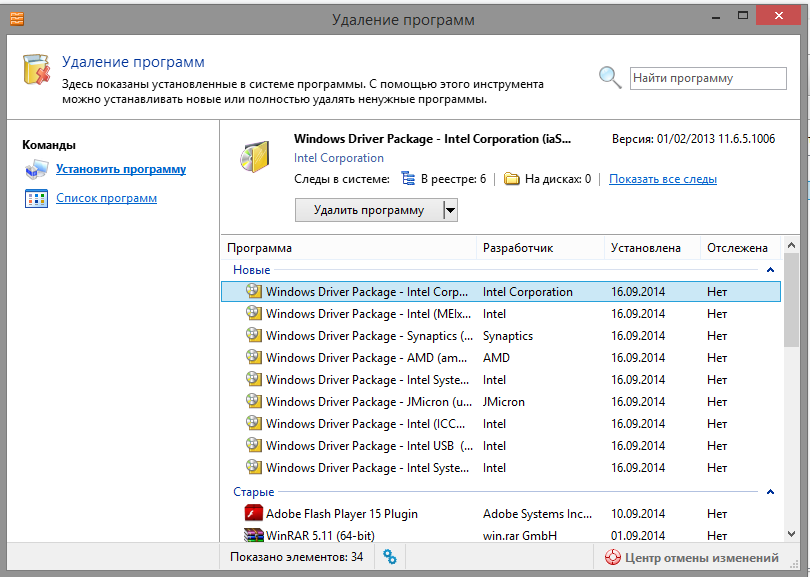Click the program list grid icon
Screen dimensions: 810x577
pos(36,198)
